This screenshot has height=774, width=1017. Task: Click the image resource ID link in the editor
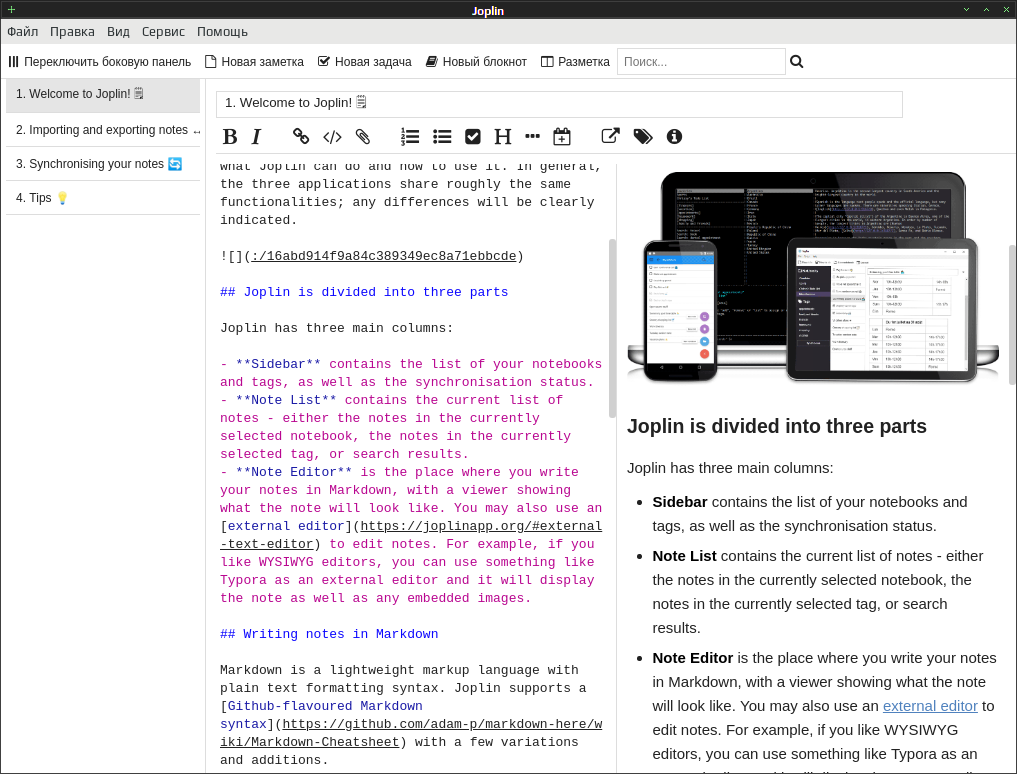coord(384,256)
